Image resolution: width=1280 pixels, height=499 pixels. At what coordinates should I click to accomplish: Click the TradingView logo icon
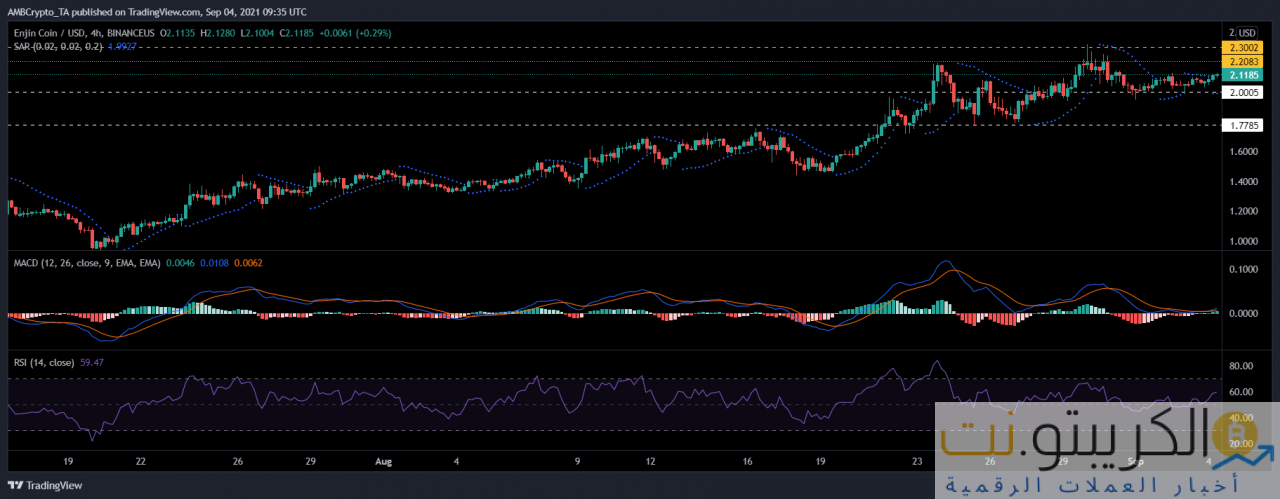[14, 487]
